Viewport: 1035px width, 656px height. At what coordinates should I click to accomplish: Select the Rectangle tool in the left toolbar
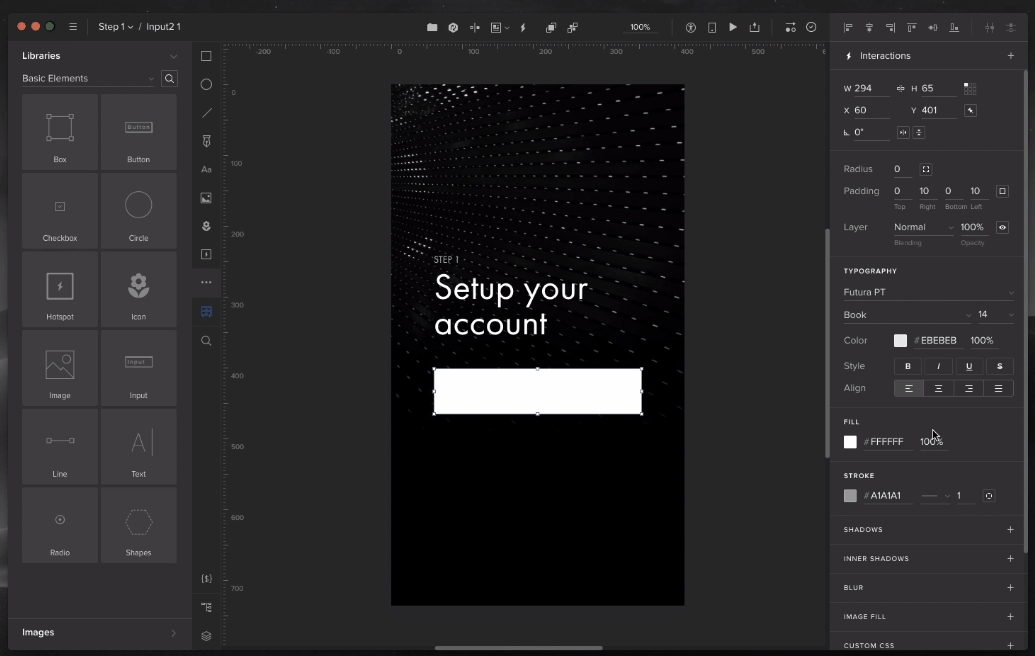click(x=206, y=56)
